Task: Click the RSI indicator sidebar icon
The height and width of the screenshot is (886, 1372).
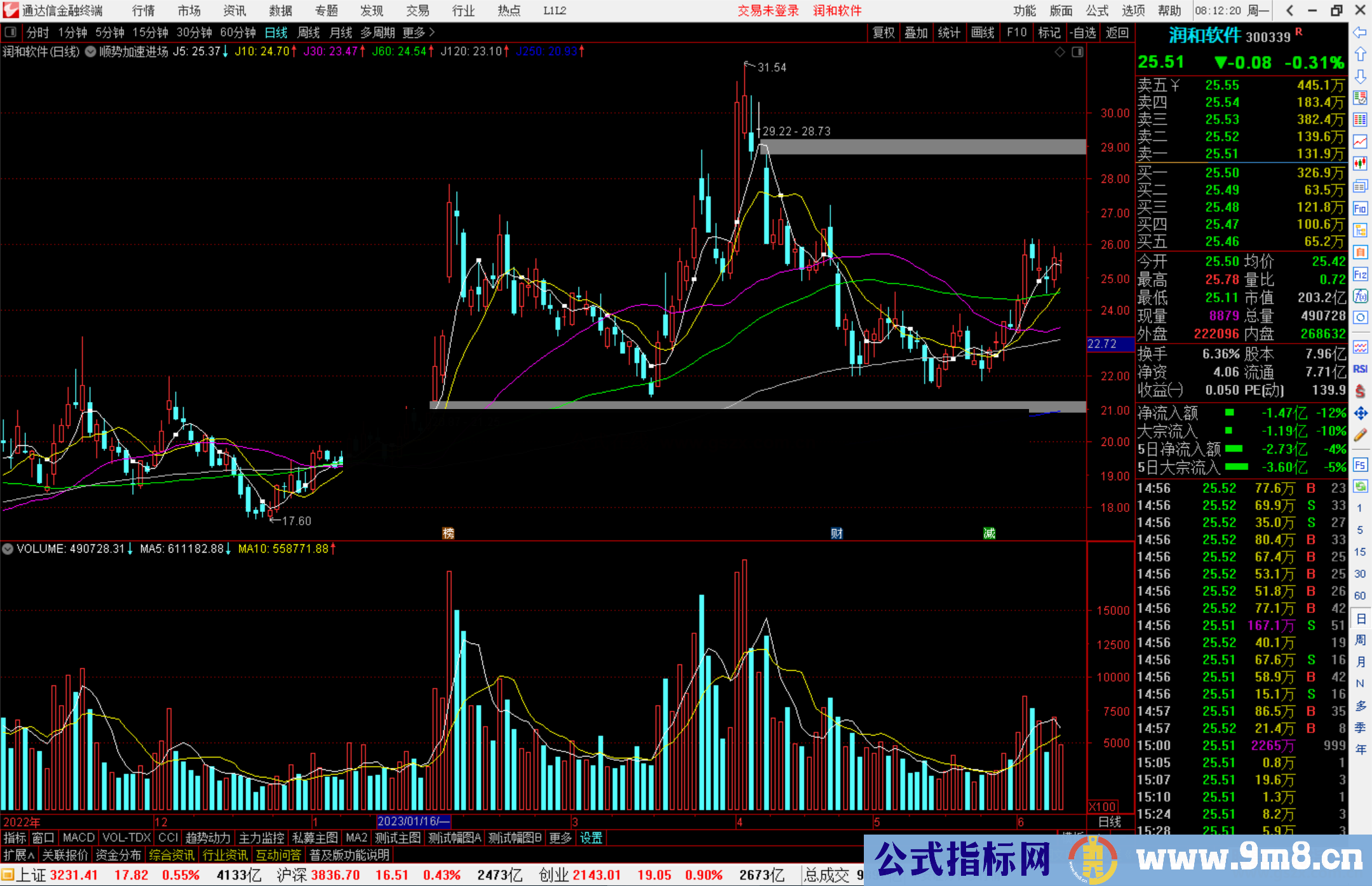Action: click(x=1360, y=369)
